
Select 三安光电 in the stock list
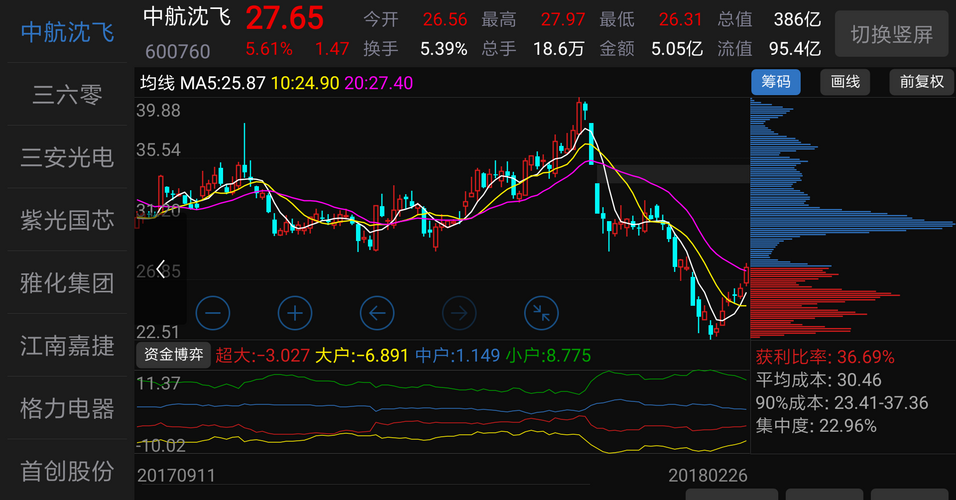(67, 157)
